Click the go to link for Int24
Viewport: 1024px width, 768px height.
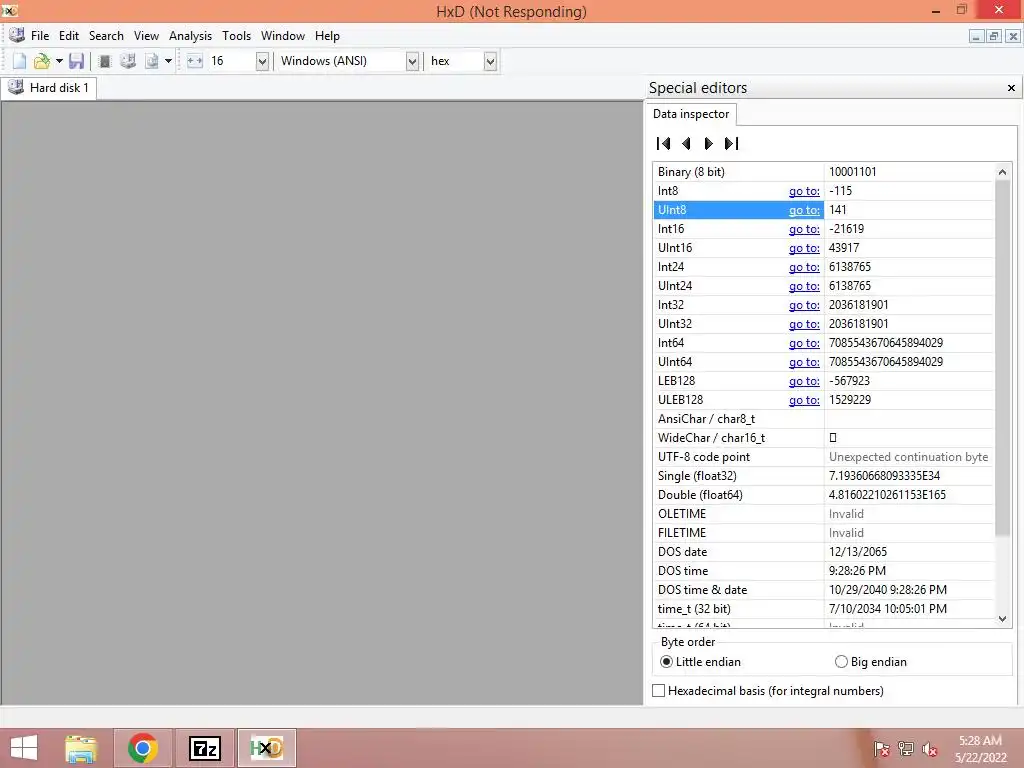coord(804,266)
